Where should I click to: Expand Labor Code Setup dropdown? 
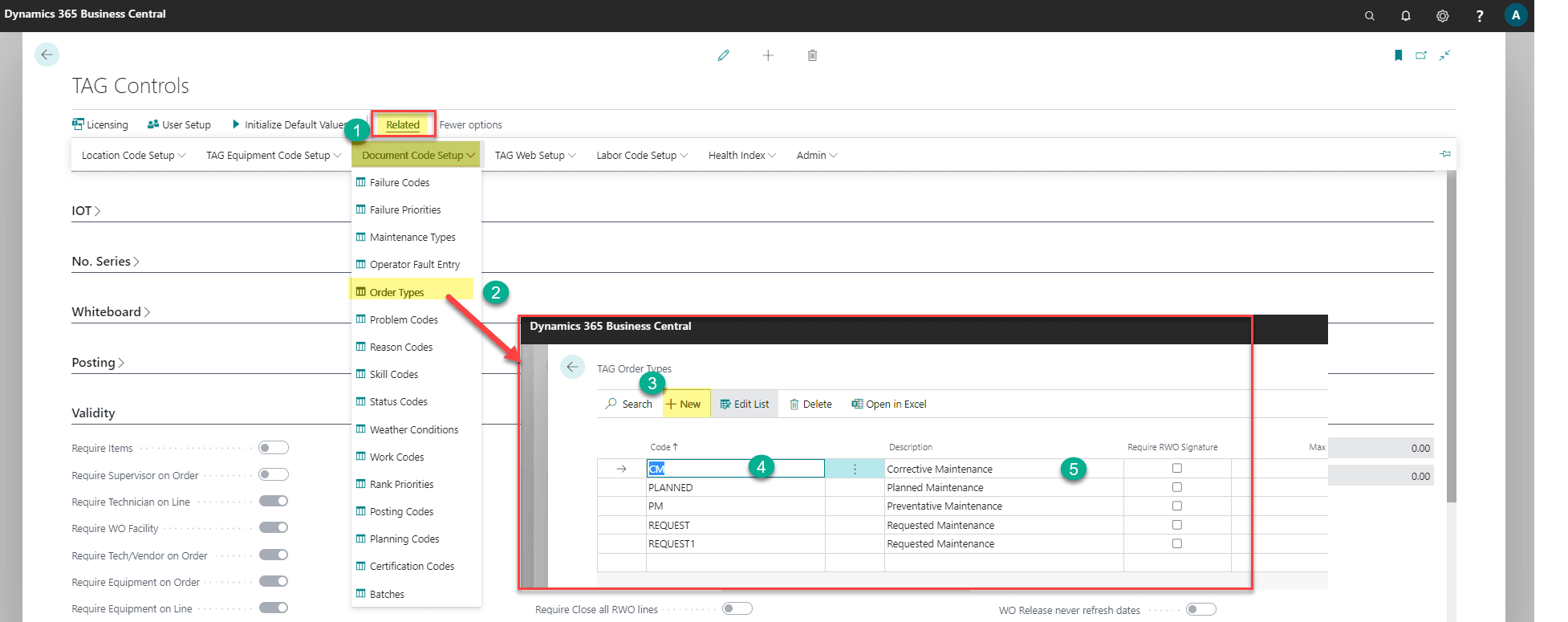pyautogui.click(x=642, y=155)
